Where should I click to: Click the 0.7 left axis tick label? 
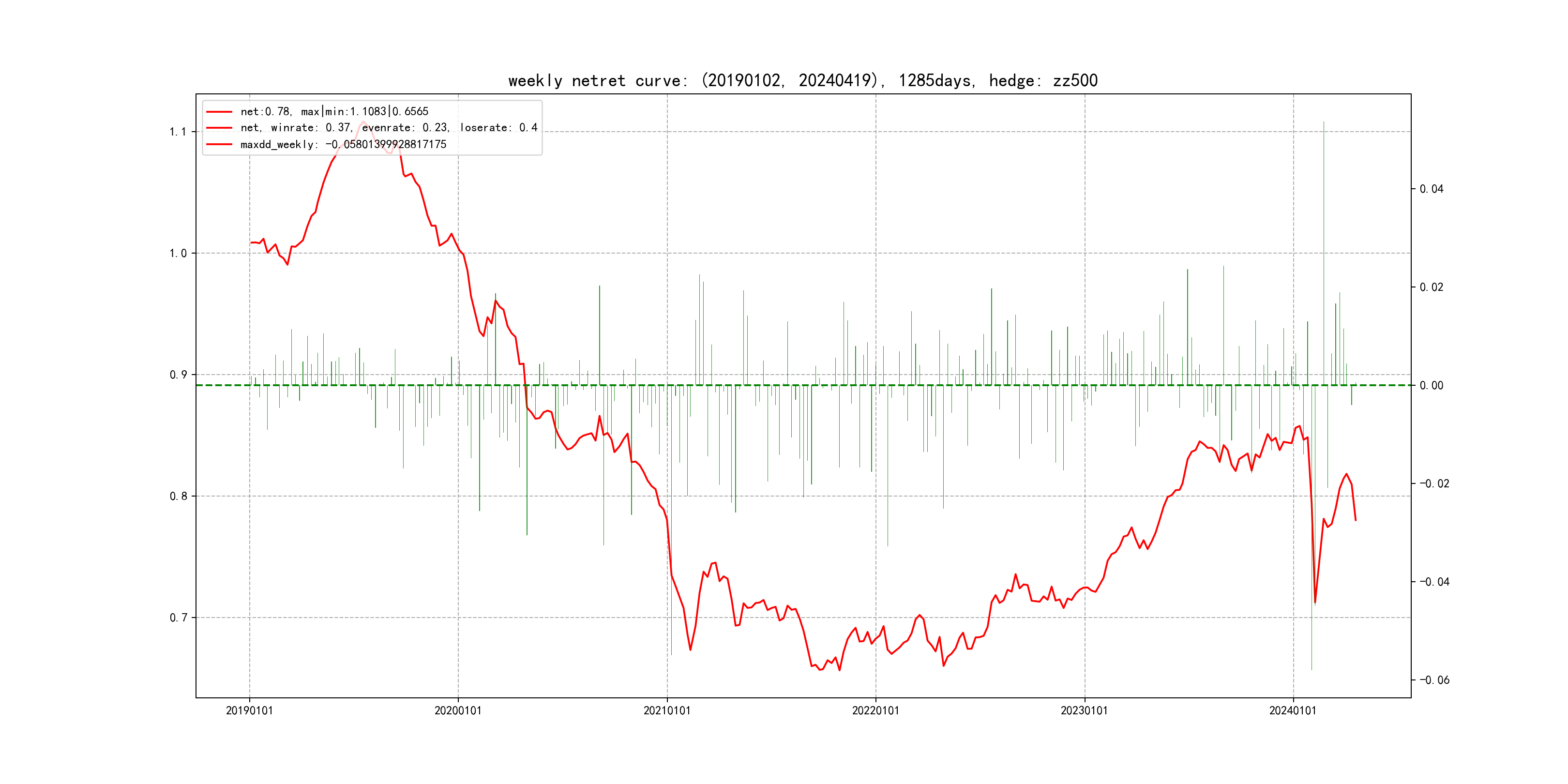178,618
